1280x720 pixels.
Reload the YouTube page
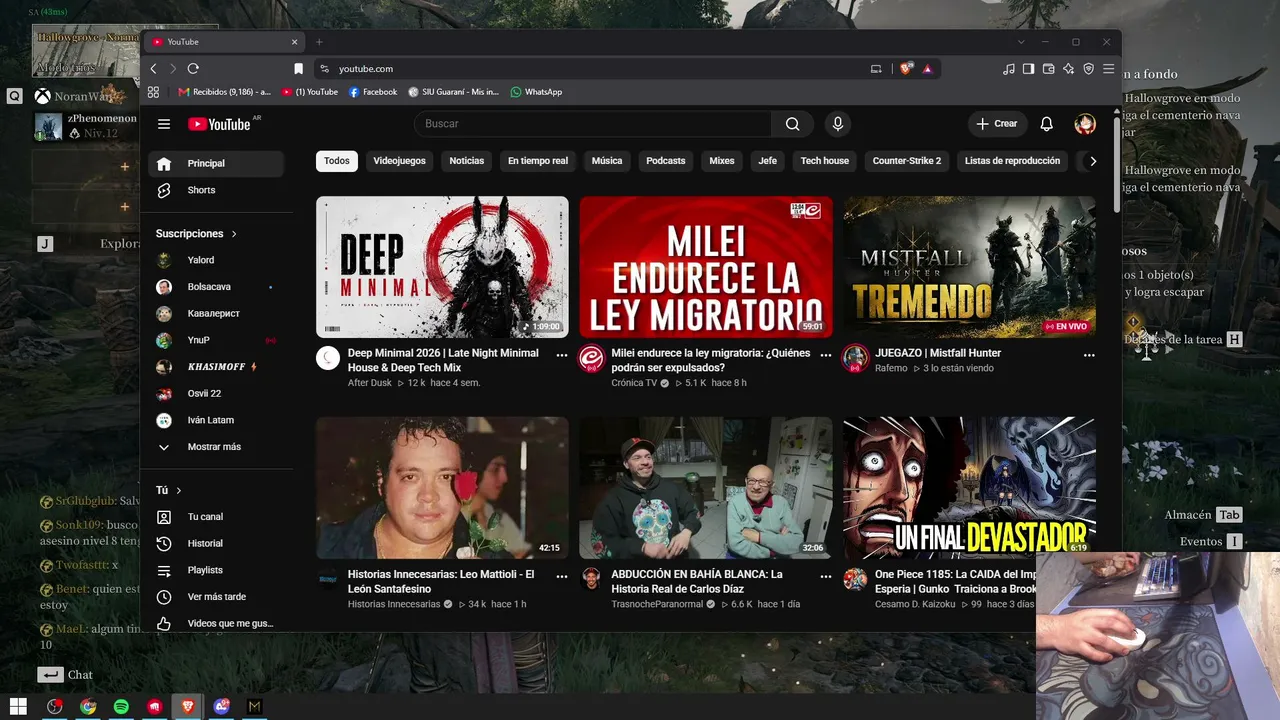click(193, 69)
